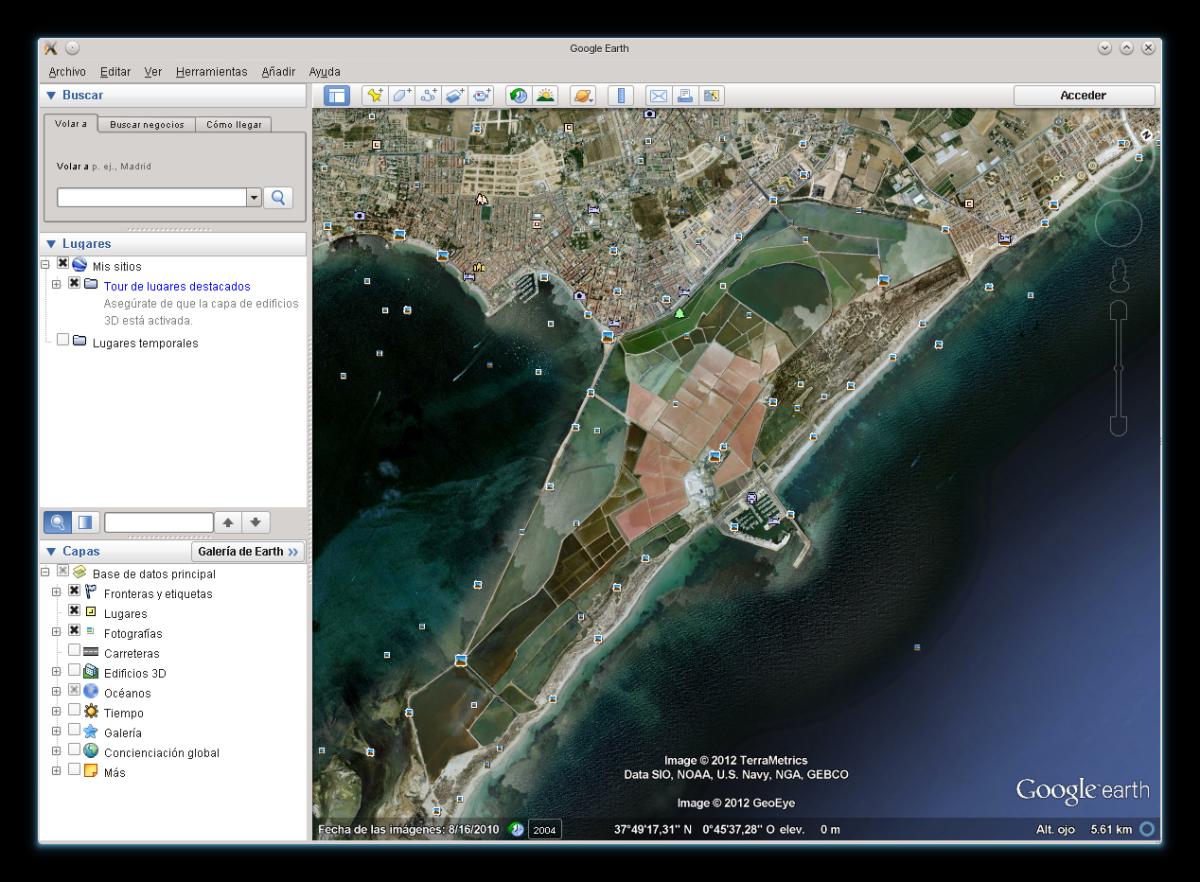The image size is (1200, 882).
Task: Click the pan joystick circle navigation control
Action: [x=1119, y=224]
